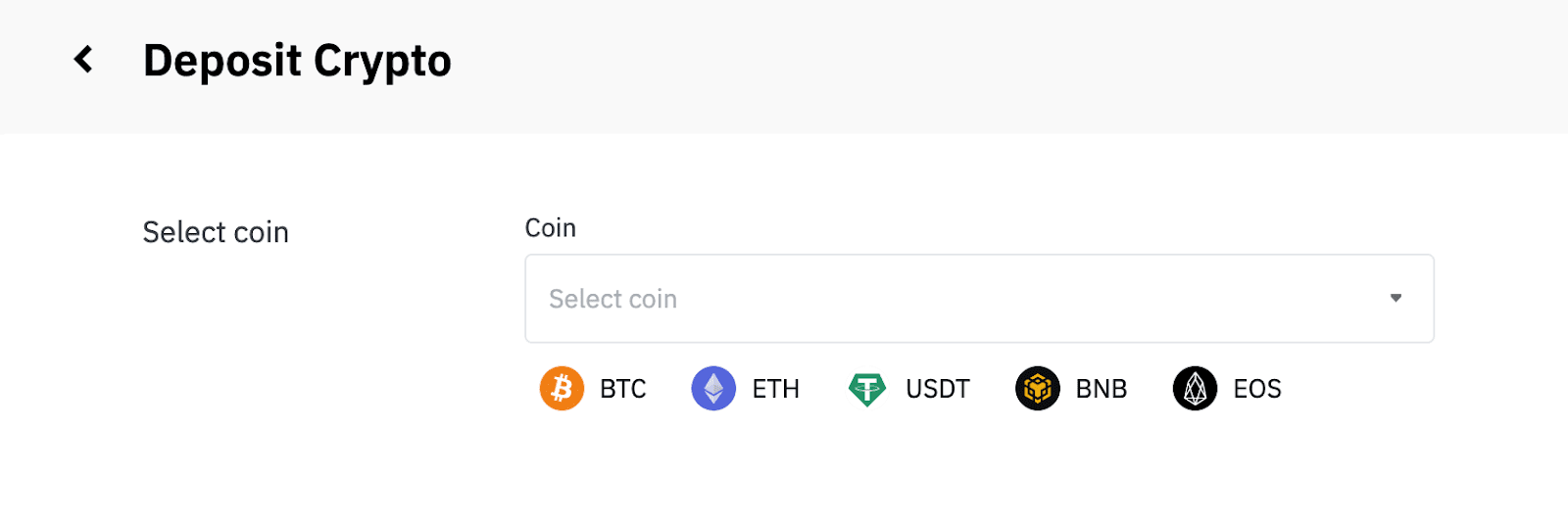The width and height of the screenshot is (1568, 524).
Task: Select the BNB yellow cube icon
Action: 1038,389
